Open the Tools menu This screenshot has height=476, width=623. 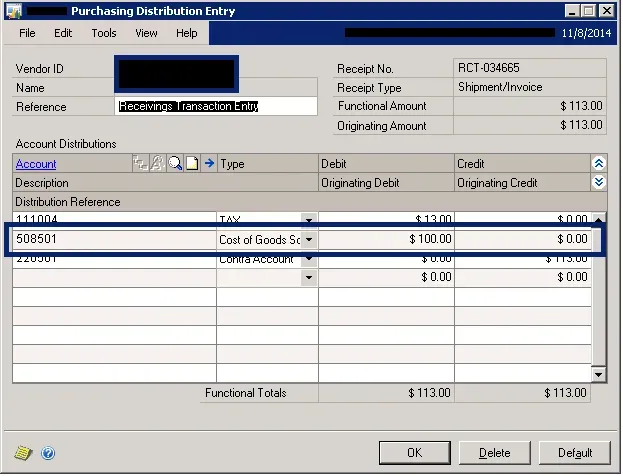point(104,33)
